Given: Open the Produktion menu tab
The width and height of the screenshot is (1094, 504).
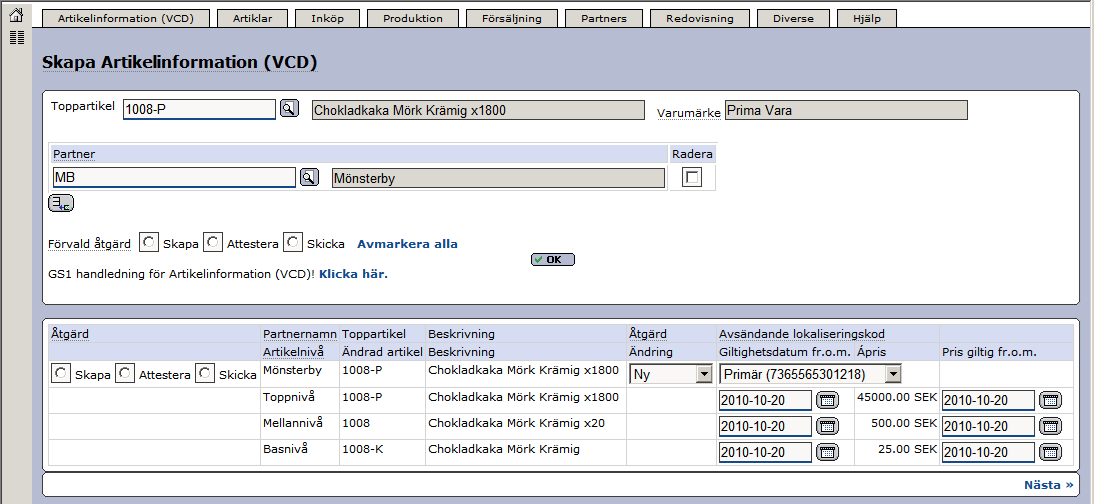Looking at the screenshot, I should coord(413,19).
